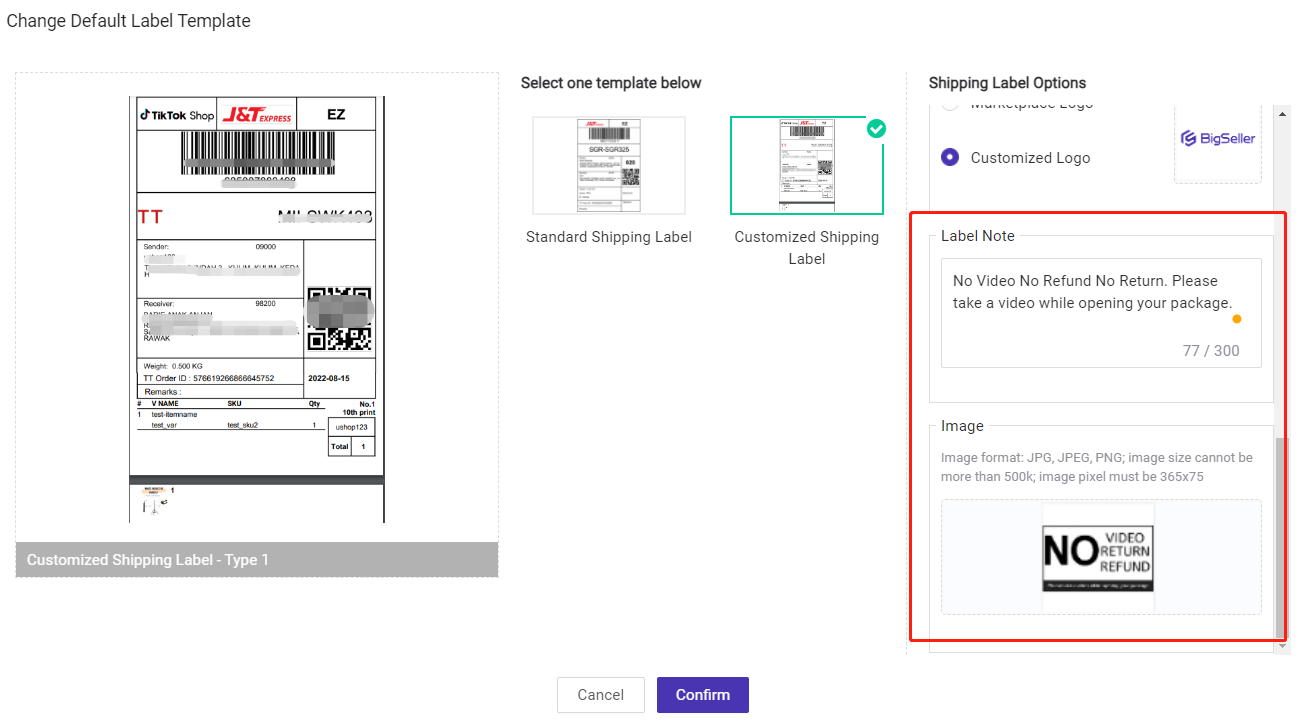1303x722 pixels.
Task: Click the TikTok Shop logo on label preview
Action: coord(178,114)
